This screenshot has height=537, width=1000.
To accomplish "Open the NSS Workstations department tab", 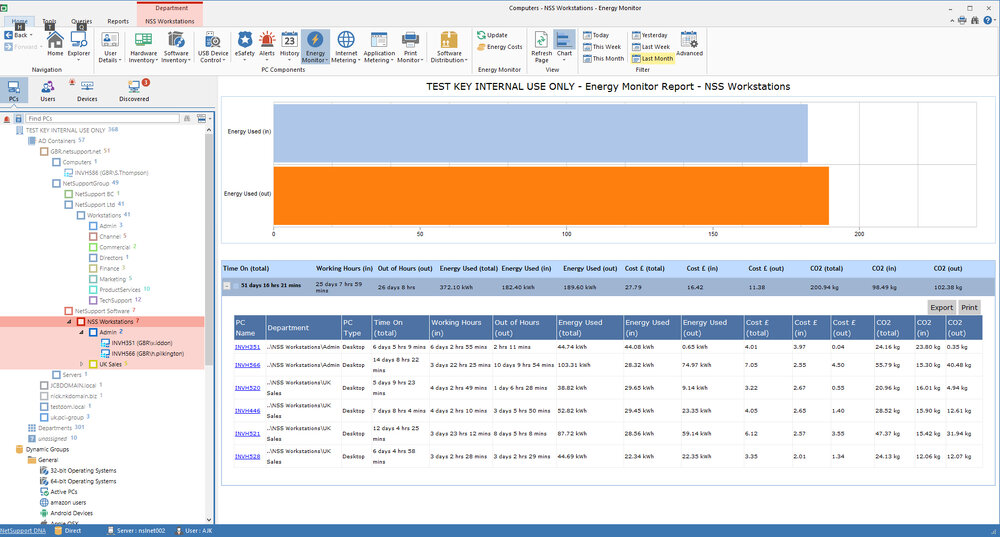I will (x=170, y=21).
